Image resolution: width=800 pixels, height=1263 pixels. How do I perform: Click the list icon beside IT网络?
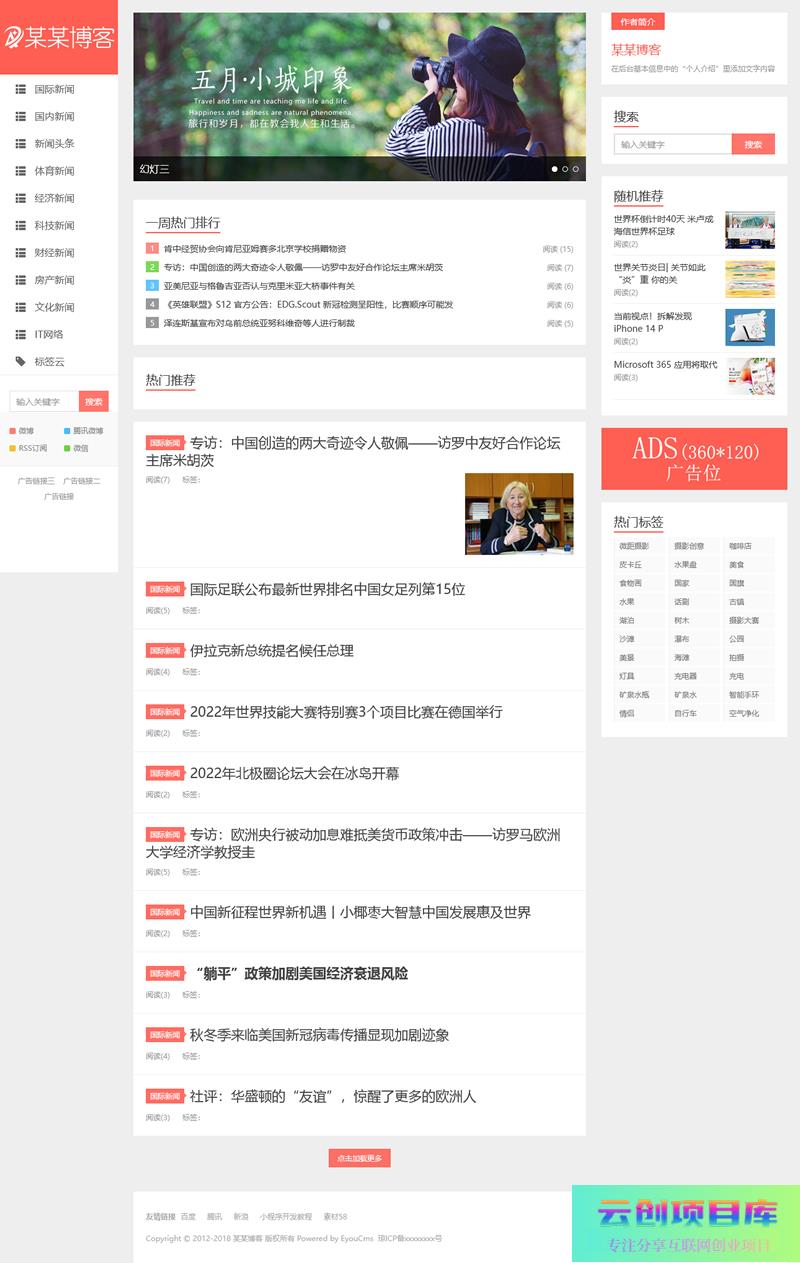click(20, 334)
